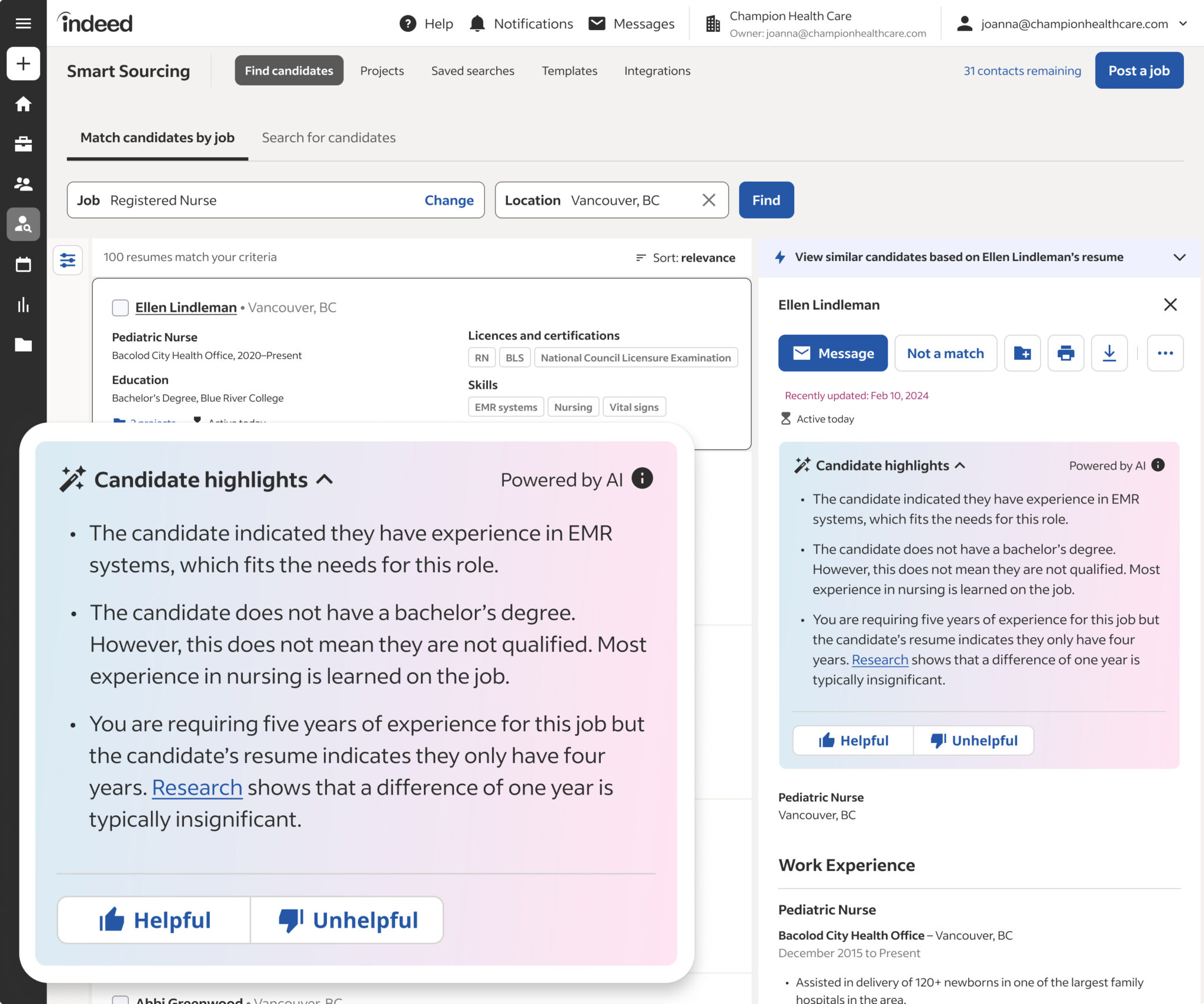
Task: Open the account dropdown for joanna@championhealthcare.com
Action: coord(1183,24)
